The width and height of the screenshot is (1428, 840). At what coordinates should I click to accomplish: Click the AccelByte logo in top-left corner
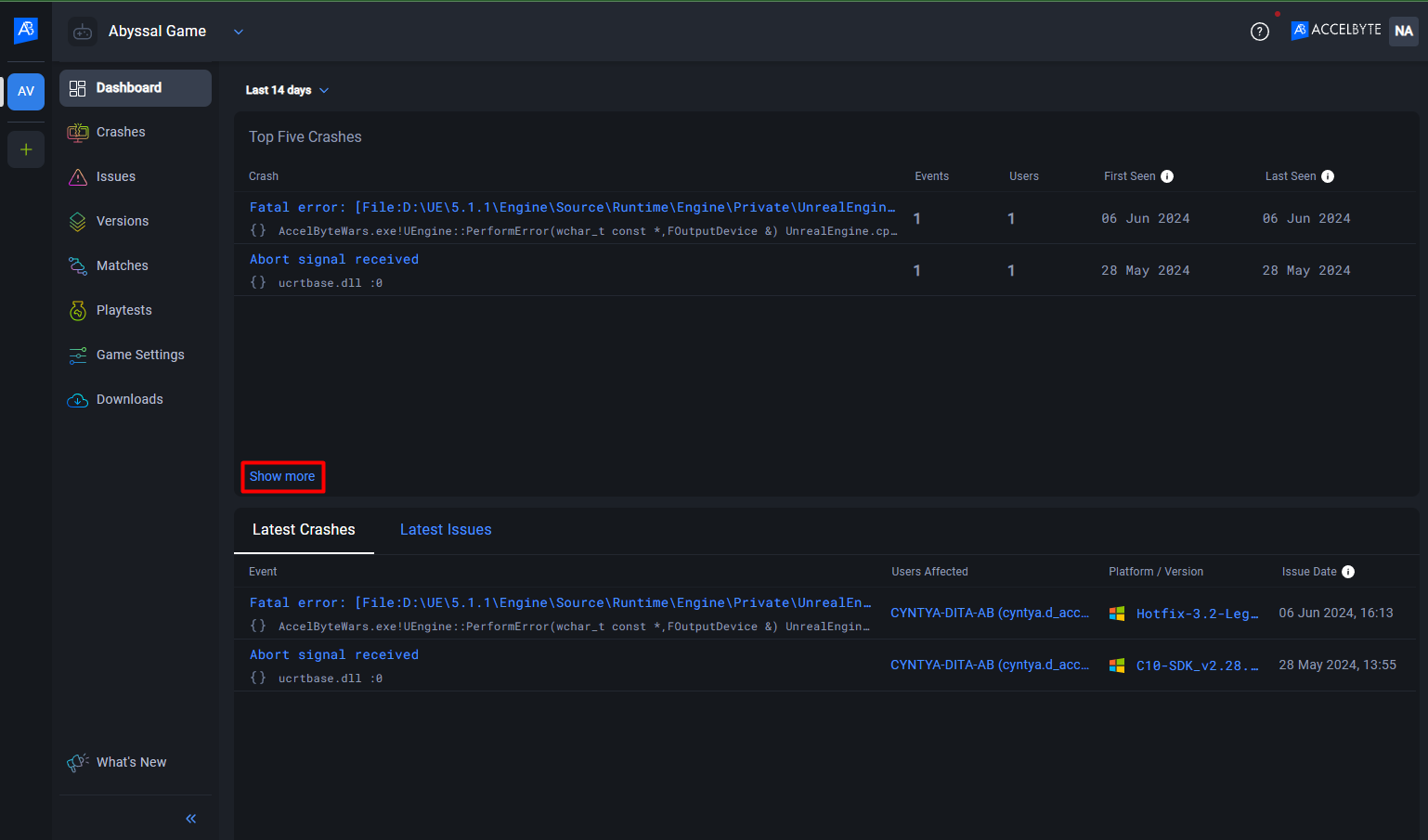point(26,30)
